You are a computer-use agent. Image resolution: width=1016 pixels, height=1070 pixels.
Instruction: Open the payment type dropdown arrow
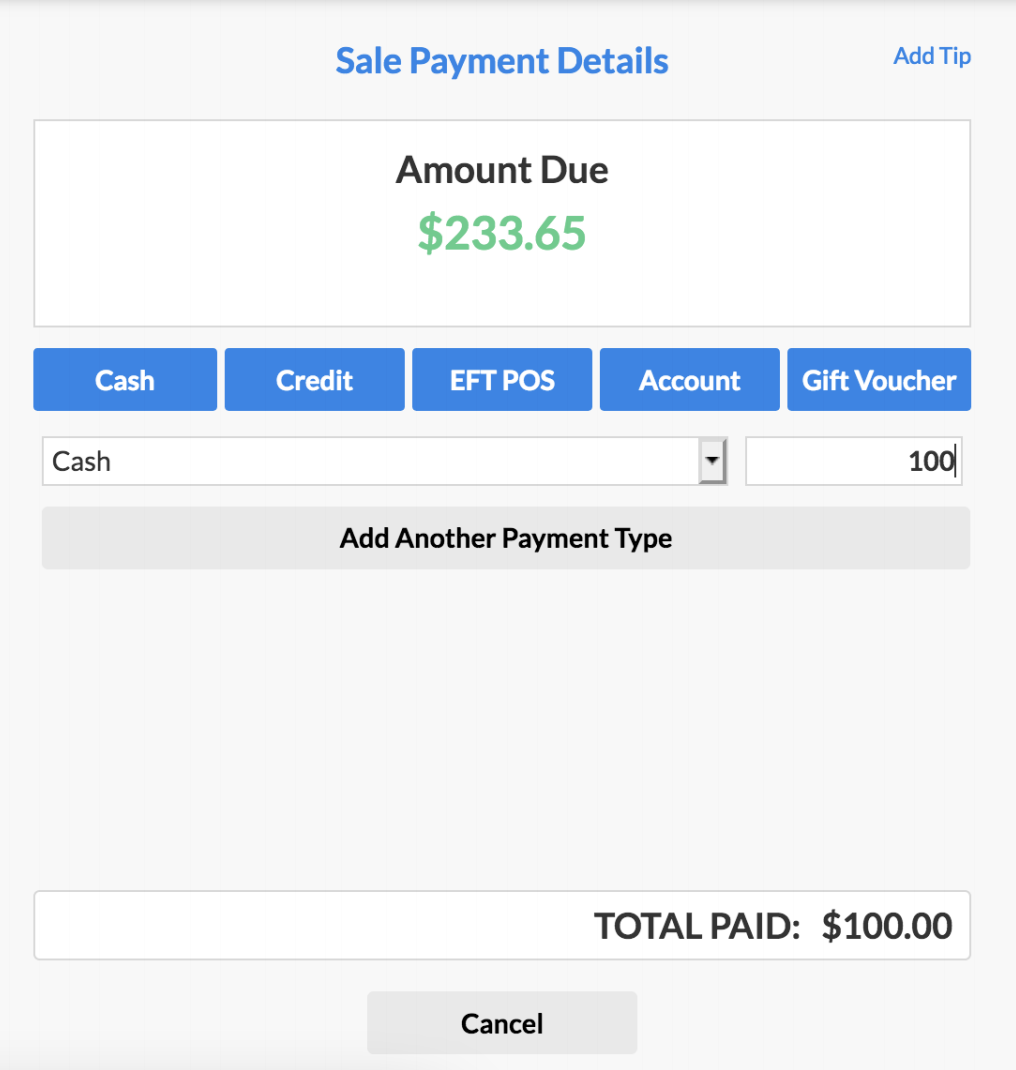(x=711, y=462)
